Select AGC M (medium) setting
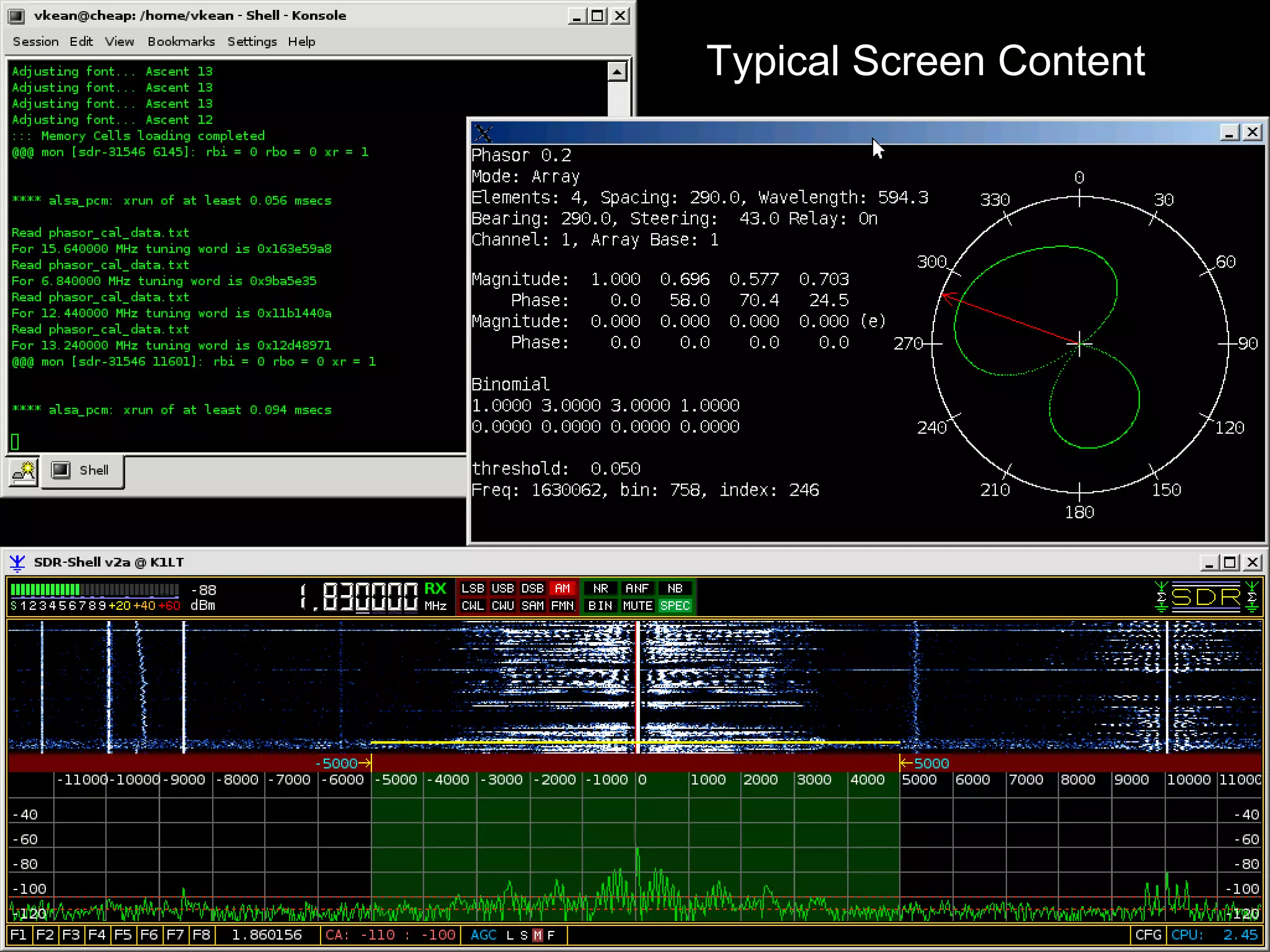 pyautogui.click(x=538, y=935)
